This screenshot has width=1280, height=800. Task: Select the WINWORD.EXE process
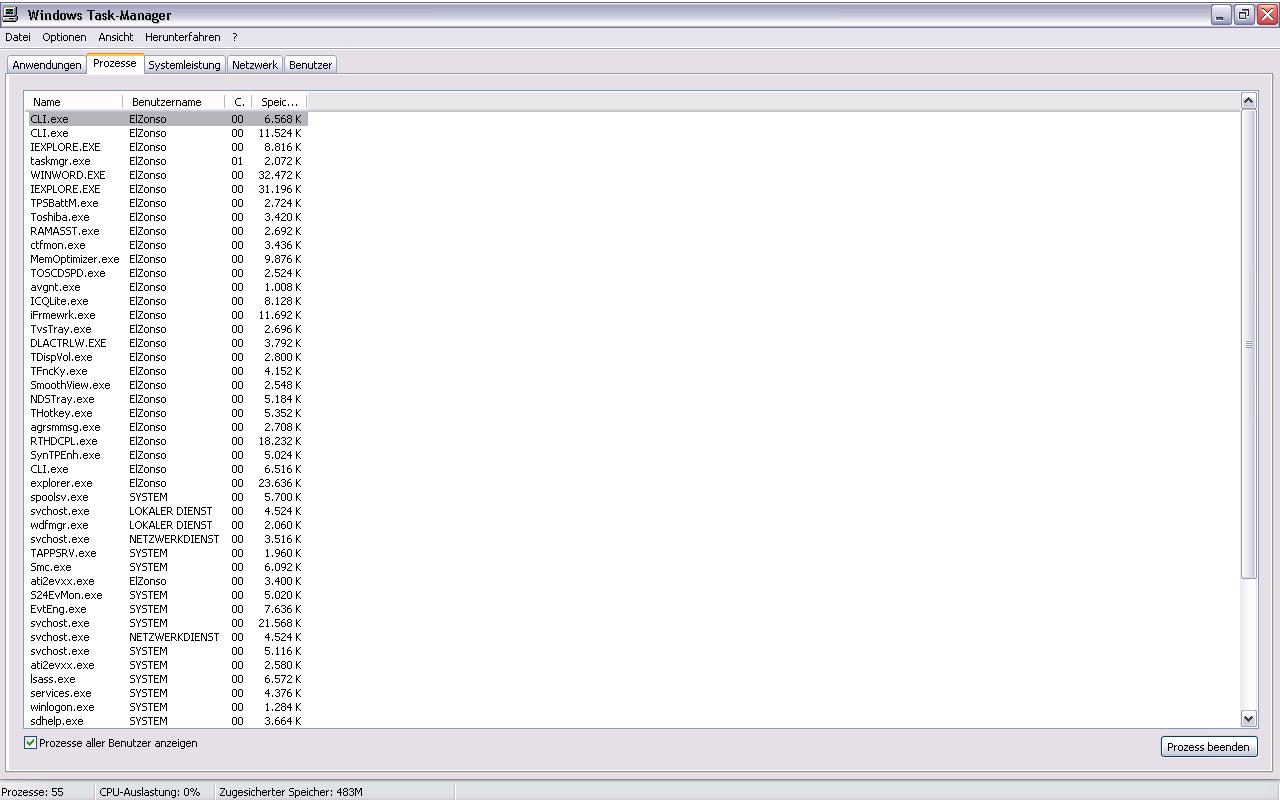(x=167, y=175)
